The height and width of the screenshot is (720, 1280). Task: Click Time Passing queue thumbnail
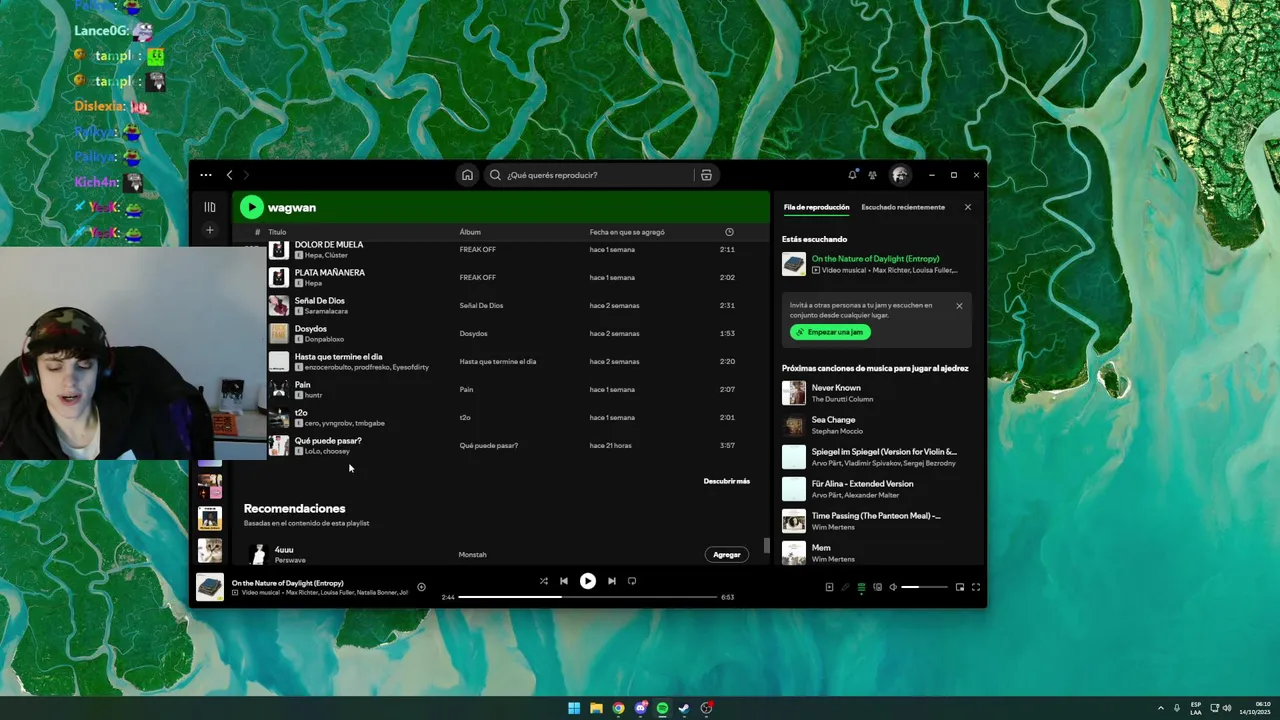tap(794, 521)
